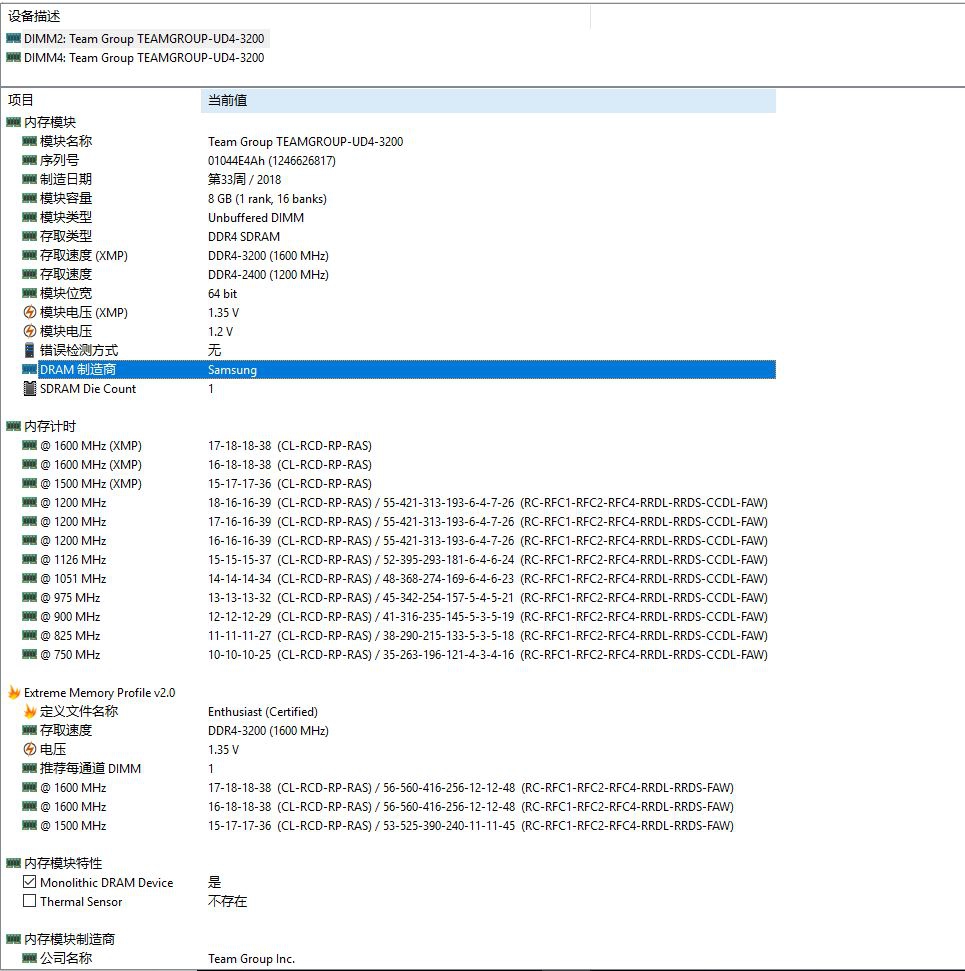Toggle the Thermal Sensor checkbox
The height and width of the screenshot is (971, 965).
pos(29,901)
